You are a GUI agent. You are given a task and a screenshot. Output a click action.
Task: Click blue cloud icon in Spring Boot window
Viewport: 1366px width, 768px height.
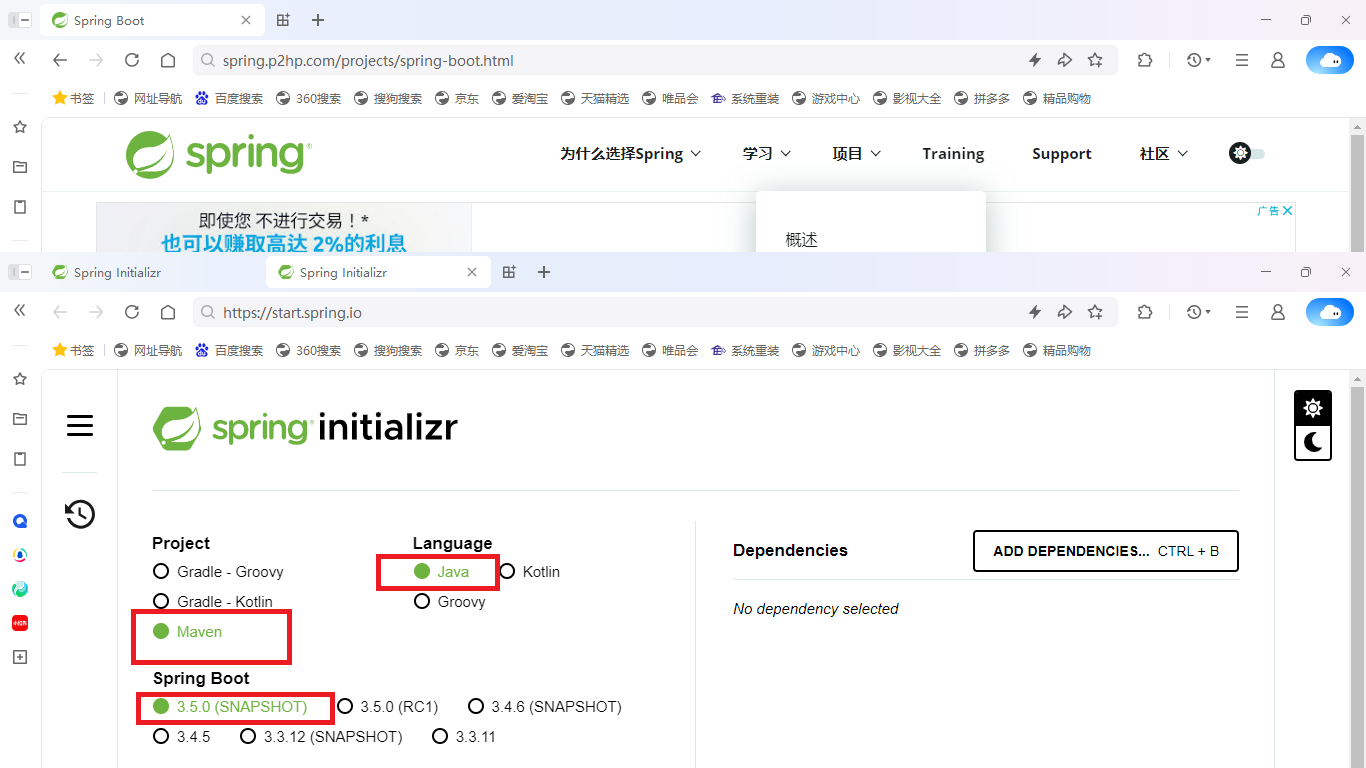[x=1330, y=60]
